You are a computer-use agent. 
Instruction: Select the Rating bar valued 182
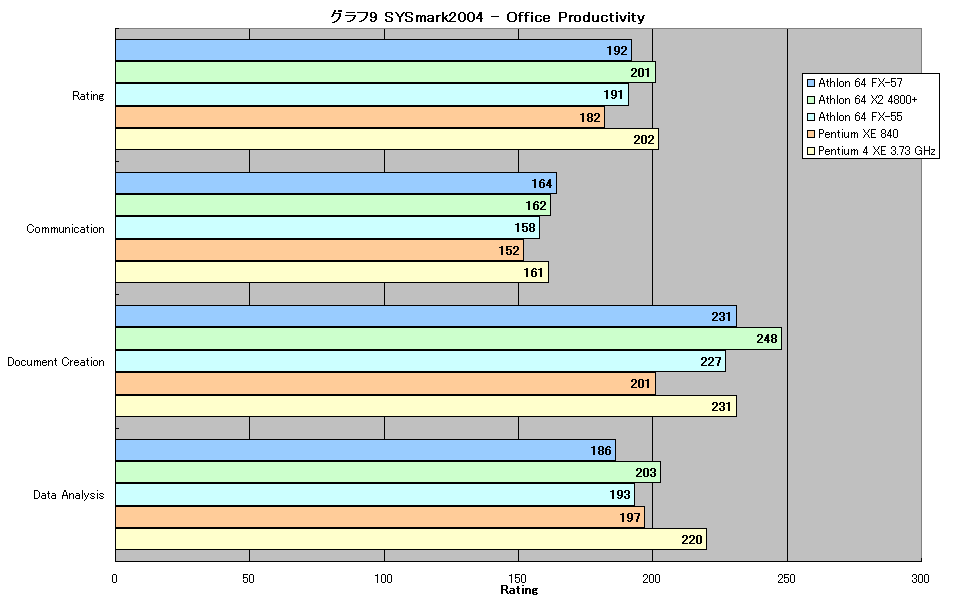coord(360,117)
